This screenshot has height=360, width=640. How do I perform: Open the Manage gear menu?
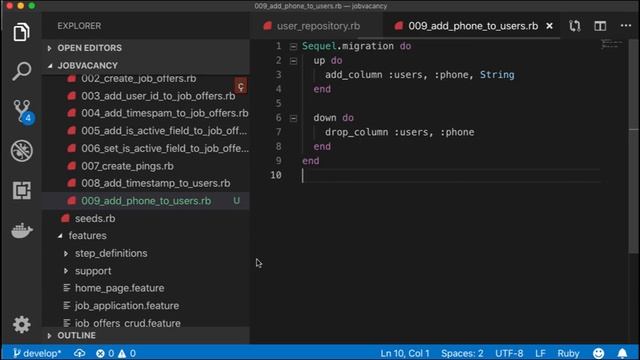pos(21,324)
